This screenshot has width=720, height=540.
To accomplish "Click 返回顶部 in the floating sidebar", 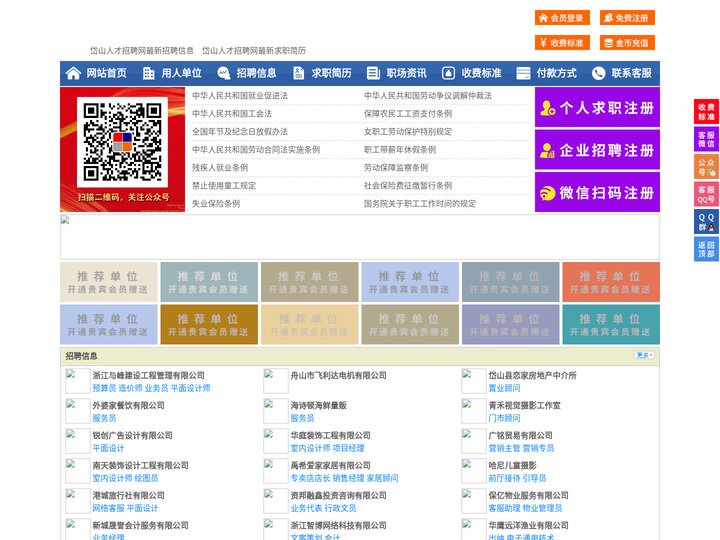I will coord(706,249).
